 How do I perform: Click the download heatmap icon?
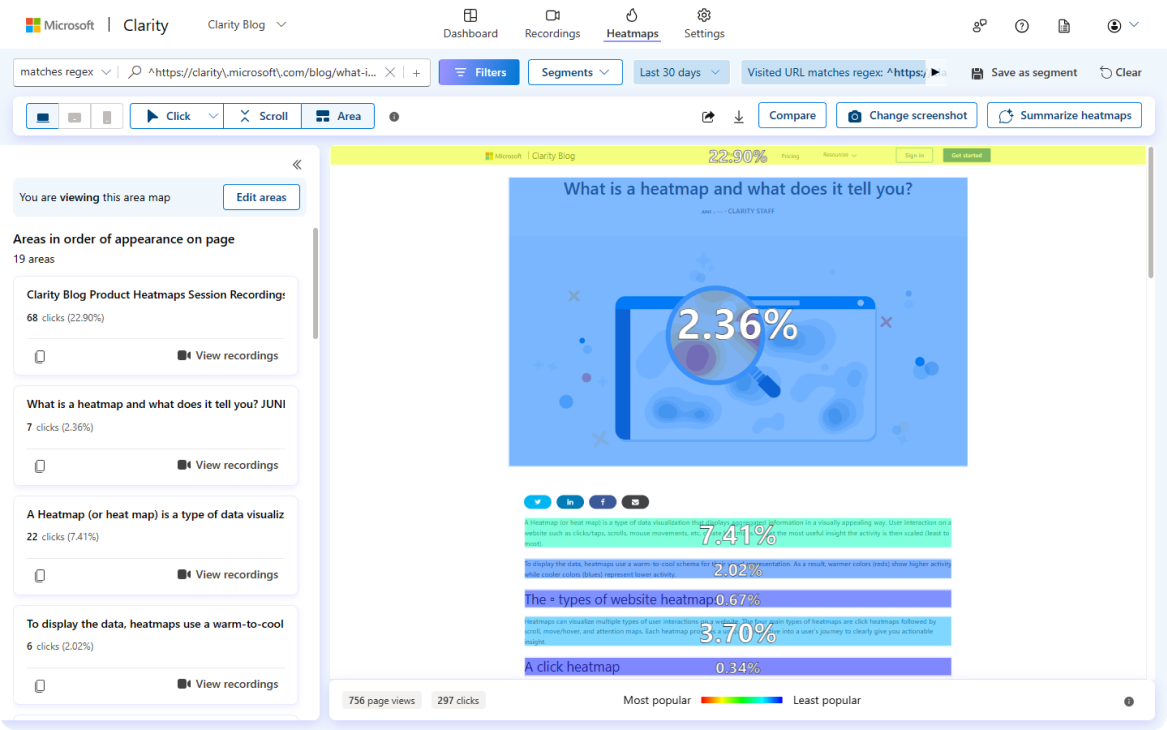pyautogui.click(x=739, y=116)
